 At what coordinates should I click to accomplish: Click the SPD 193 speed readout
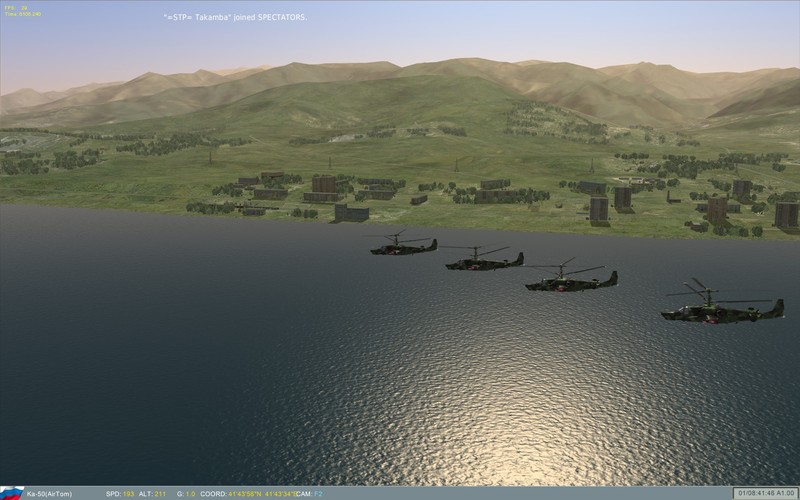click(120, 494)
